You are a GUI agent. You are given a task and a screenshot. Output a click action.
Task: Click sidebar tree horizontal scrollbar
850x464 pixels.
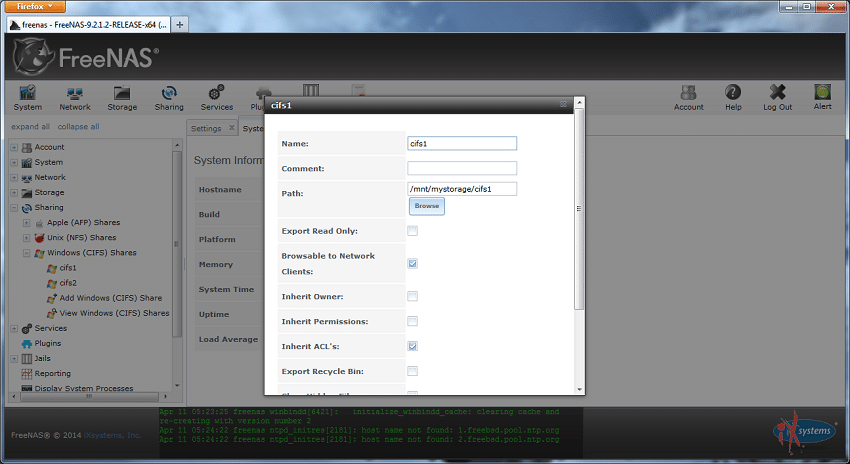89,397
